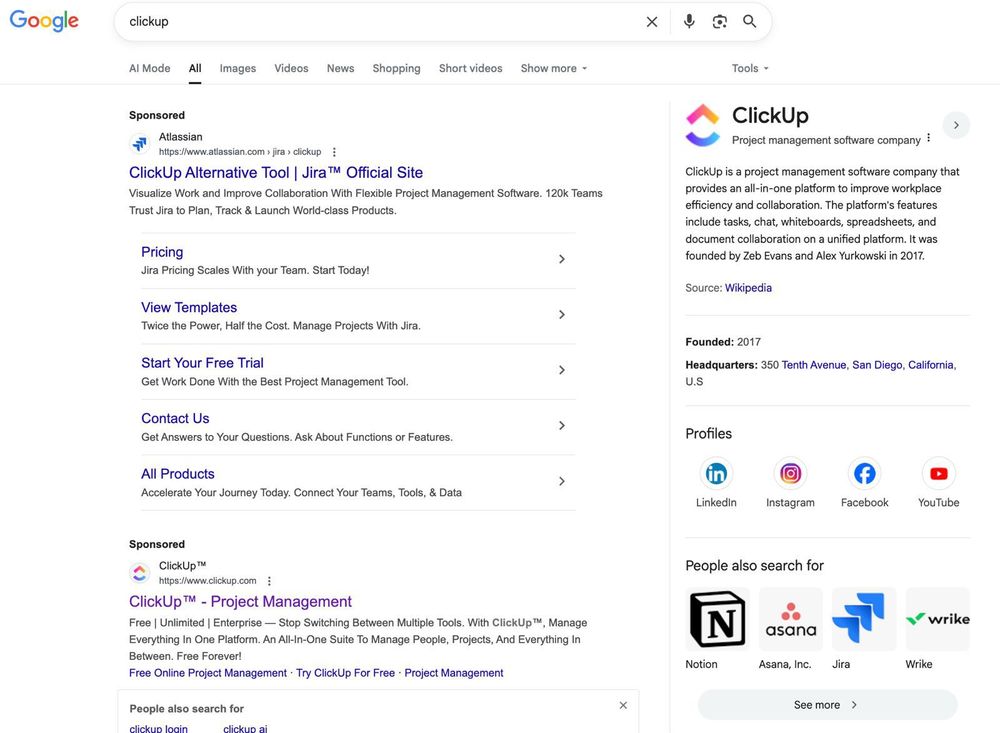Image resolution: width=1000 pixels, height=733 pixels.
Task: Click the ClickUp logo in the knowledge panel
Action: click(702, 125)
